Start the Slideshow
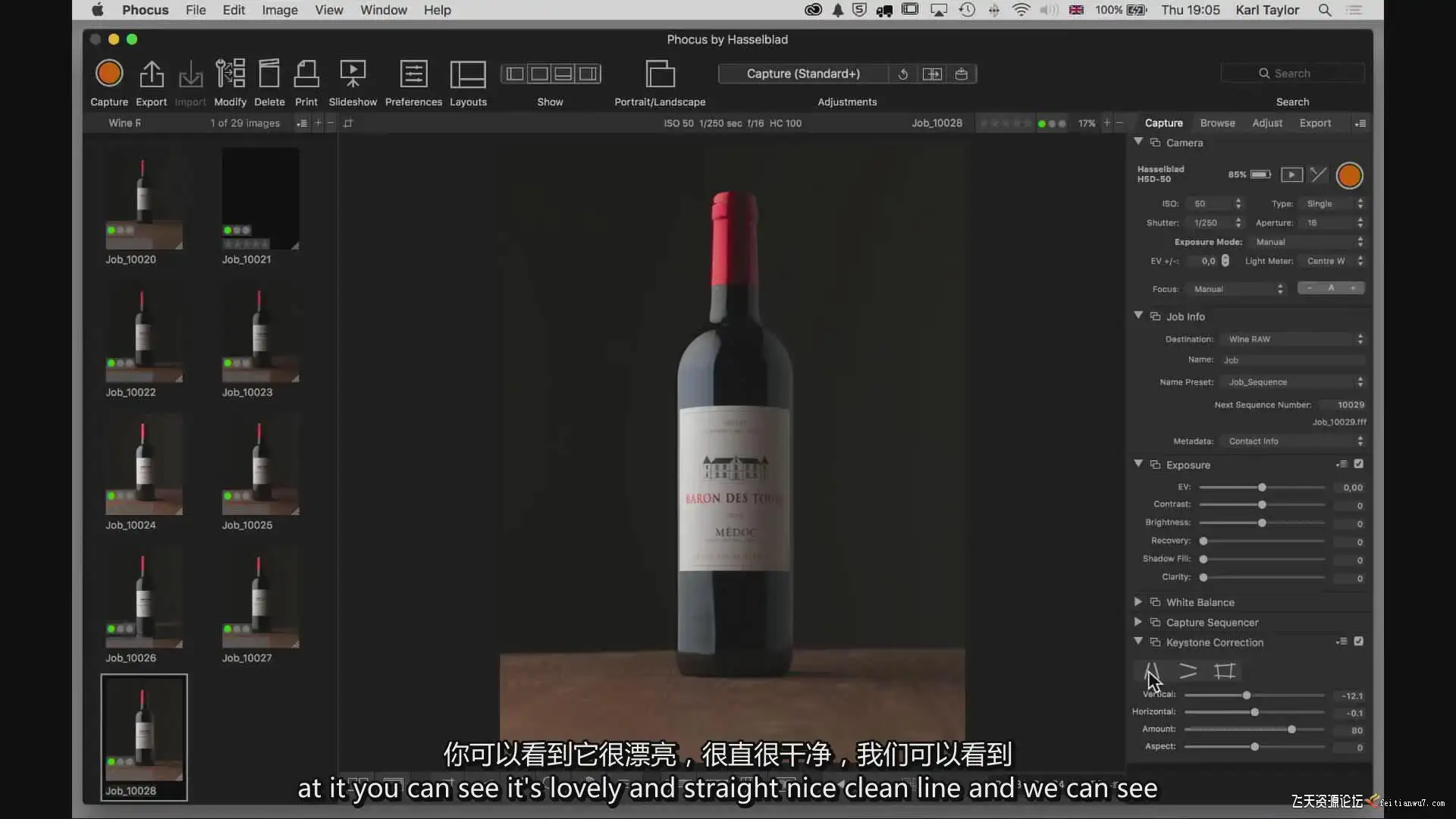 tap(353, 74)
